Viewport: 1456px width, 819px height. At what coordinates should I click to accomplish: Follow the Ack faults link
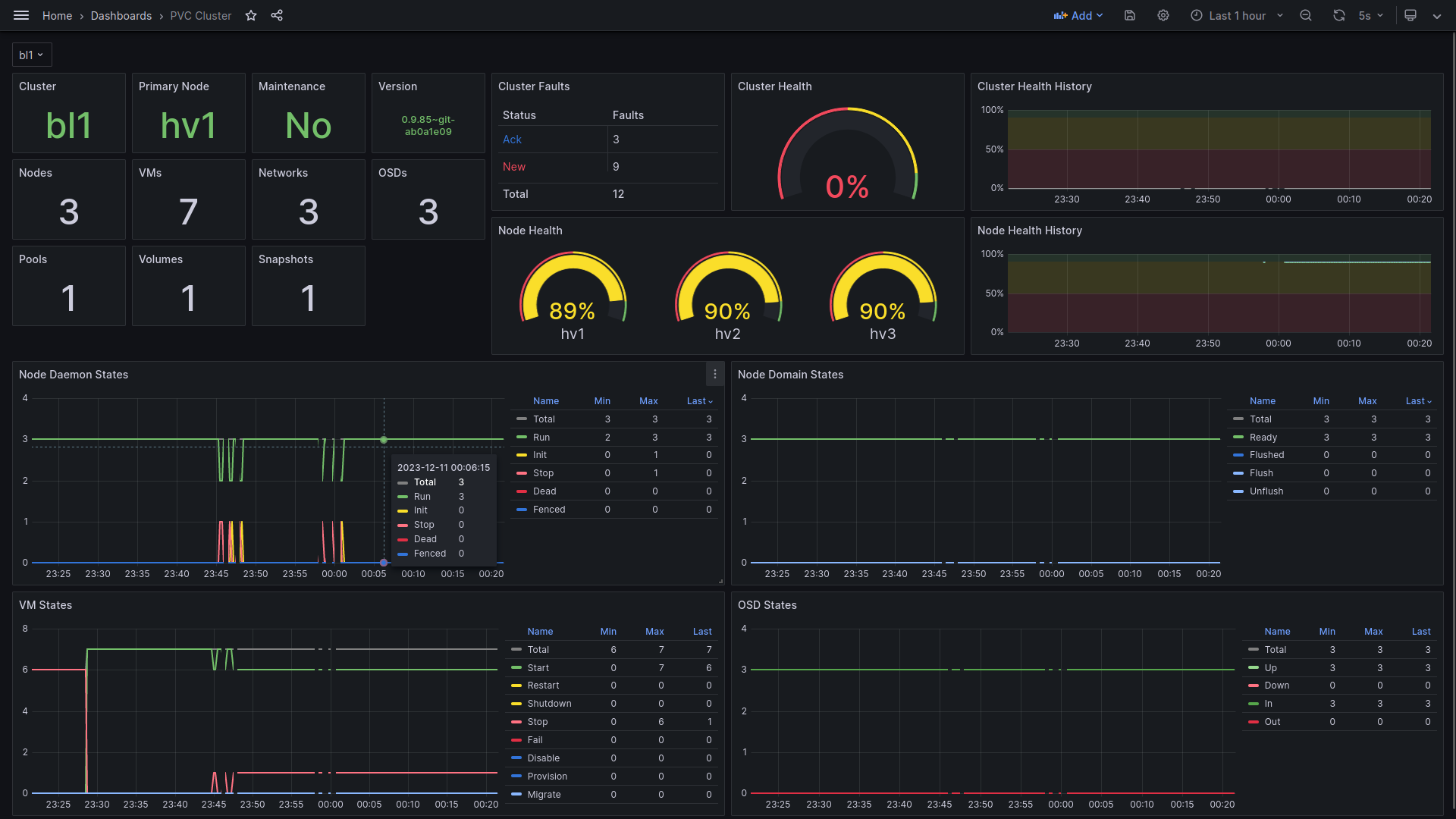[512, 140]
